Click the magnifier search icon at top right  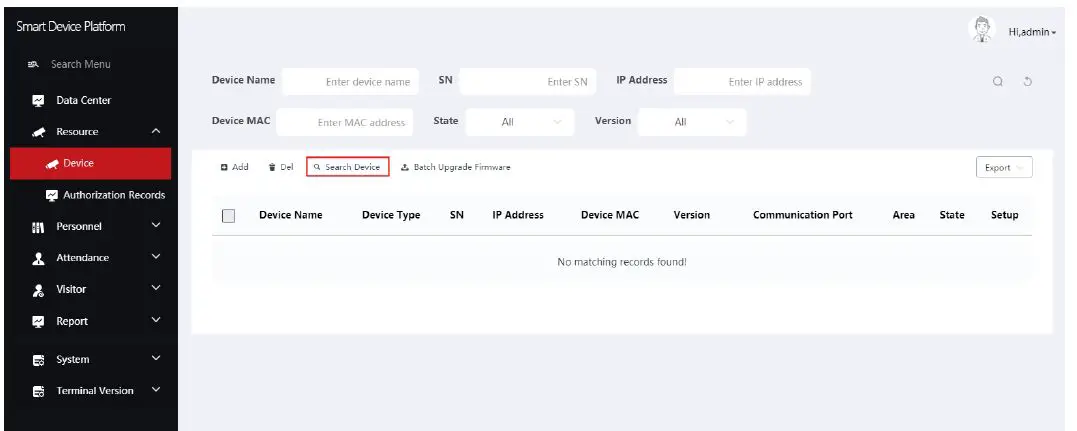tap(998, 82)
